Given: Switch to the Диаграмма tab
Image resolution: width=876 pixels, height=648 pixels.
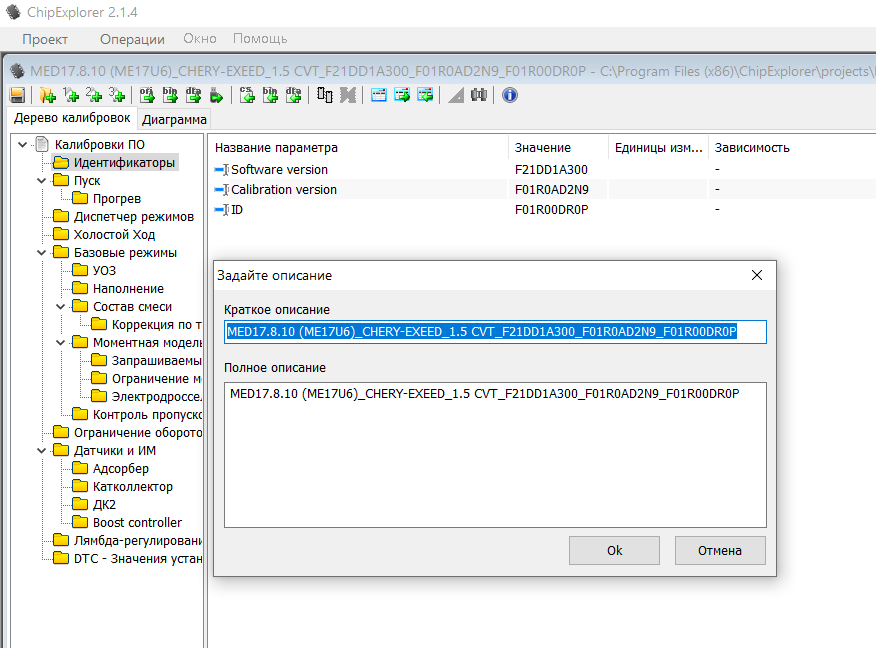Looking at the screenshot, I should [x=174, y=119].
